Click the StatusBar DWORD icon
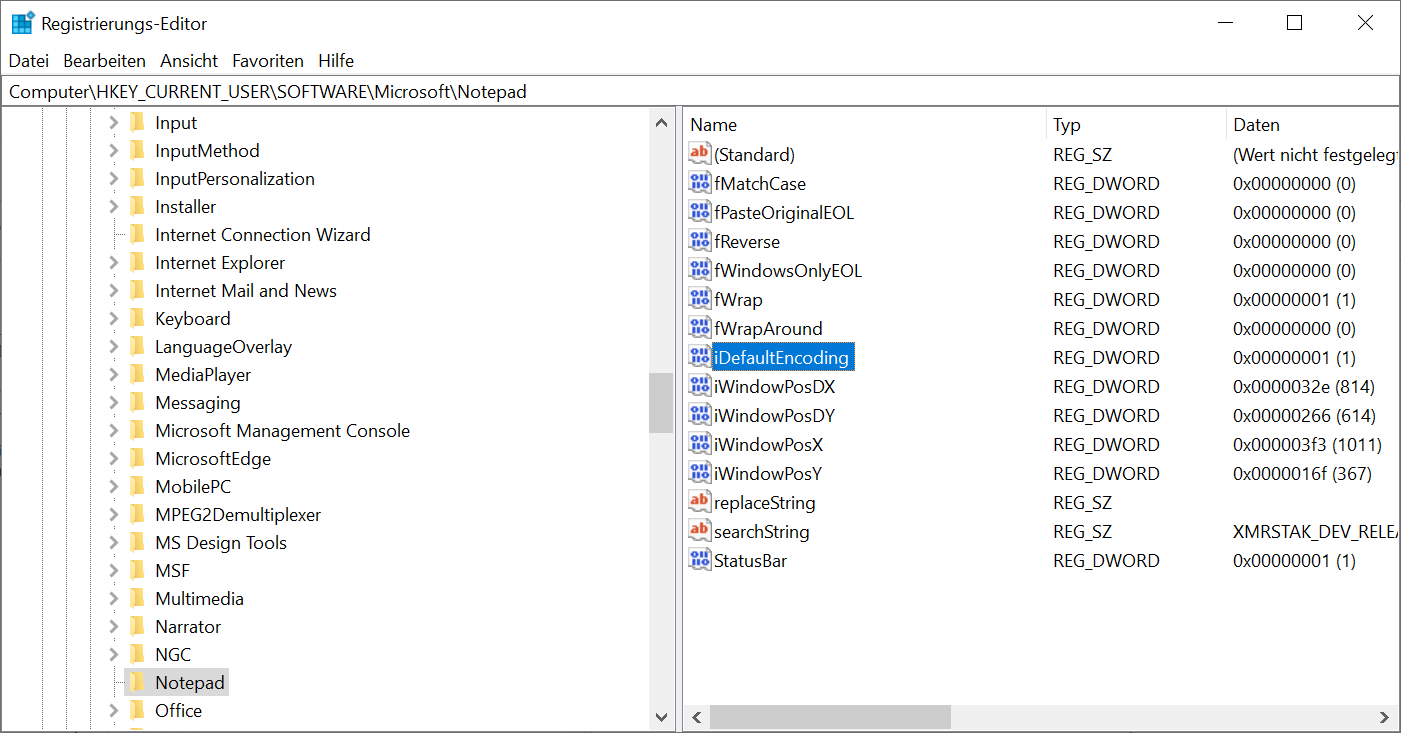Screen dimensions: 1401x733 [700, 560]
